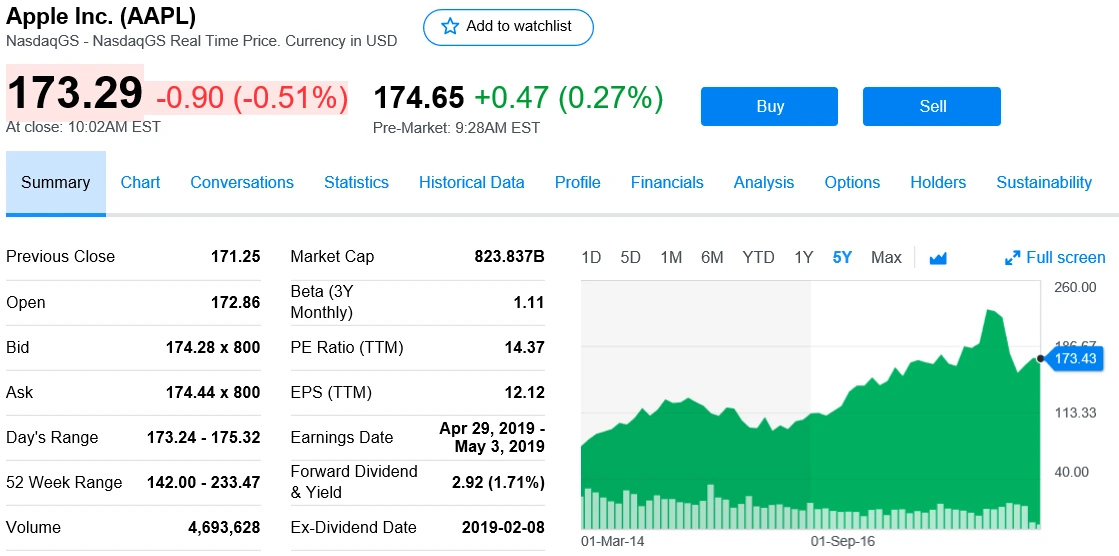The image size is (1119, 556).
Task: Switch to the Chart tab
Action: pyautogui.click(x=141, y=183)
